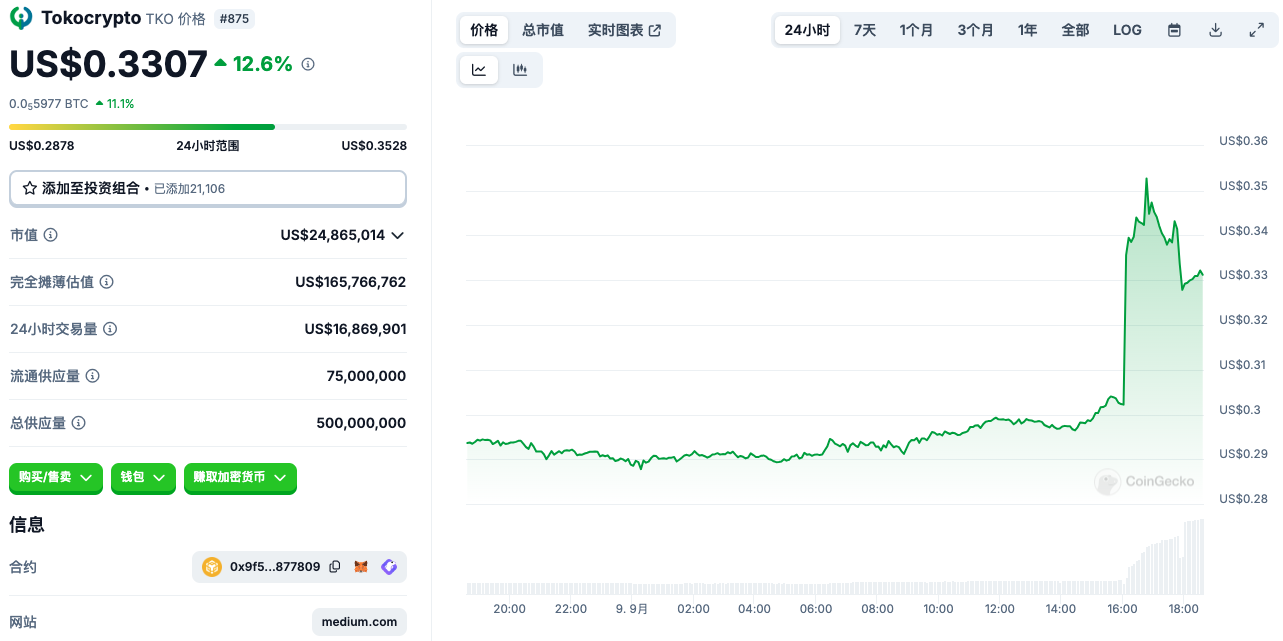Open the medium.com website link

(x=359, y=621)
